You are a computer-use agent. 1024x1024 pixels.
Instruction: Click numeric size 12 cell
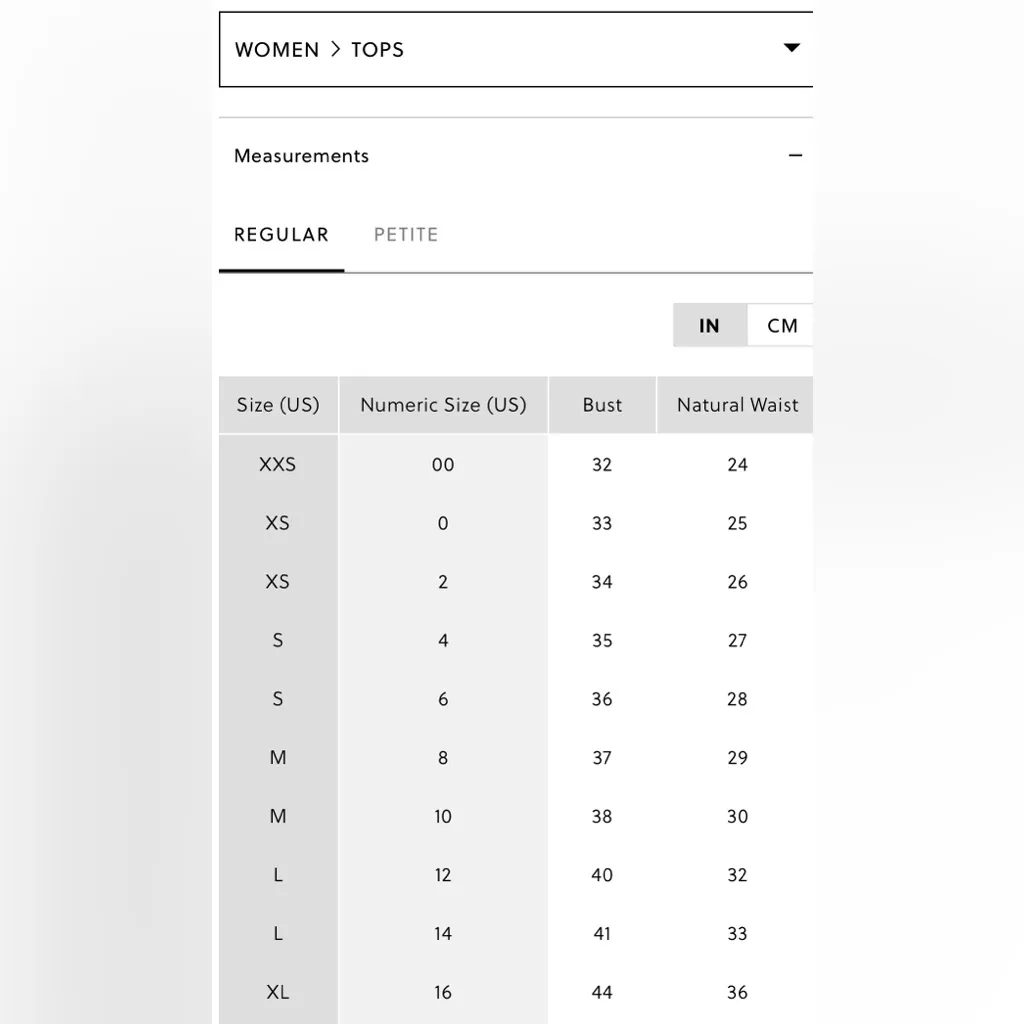pos(443,875)
